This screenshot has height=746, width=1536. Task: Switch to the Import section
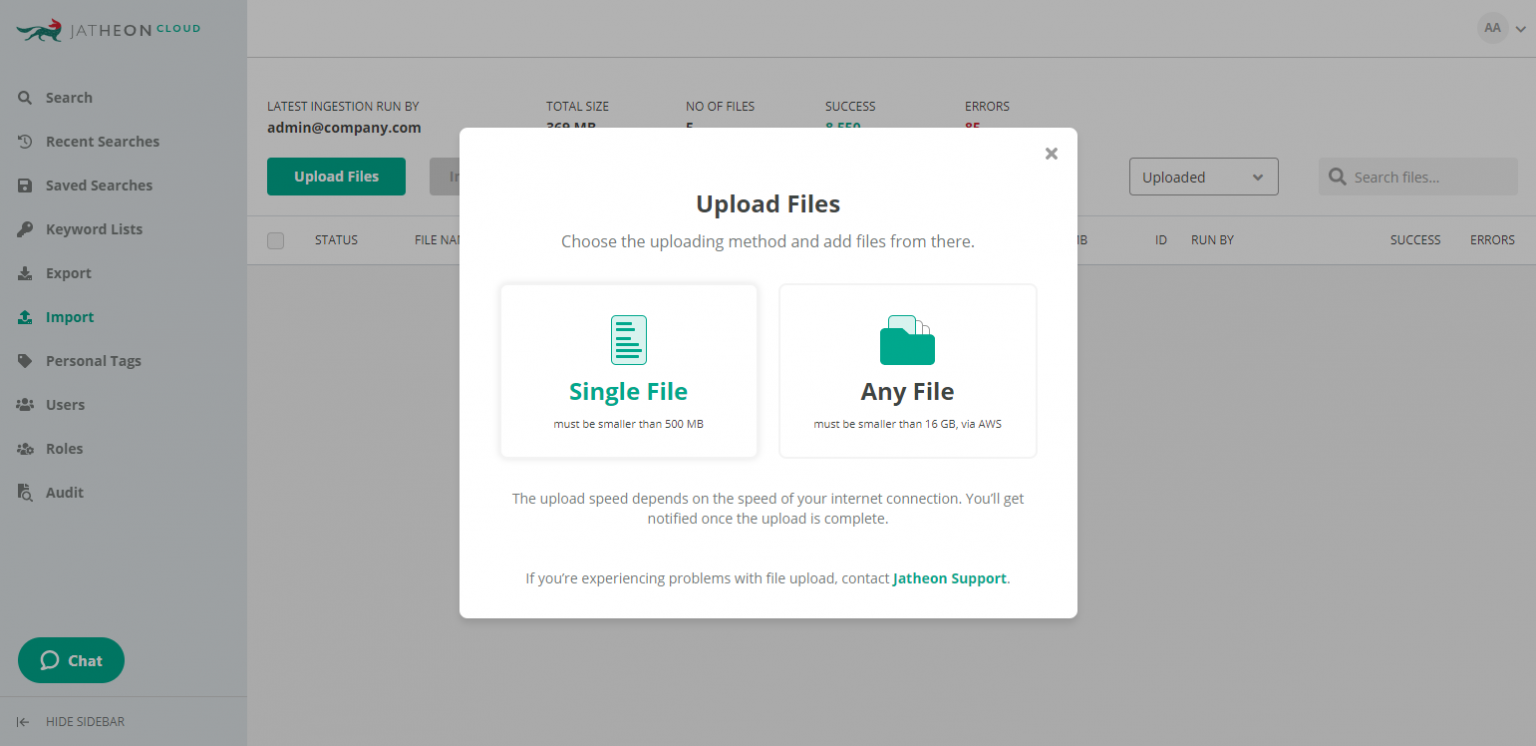[26, 316]
